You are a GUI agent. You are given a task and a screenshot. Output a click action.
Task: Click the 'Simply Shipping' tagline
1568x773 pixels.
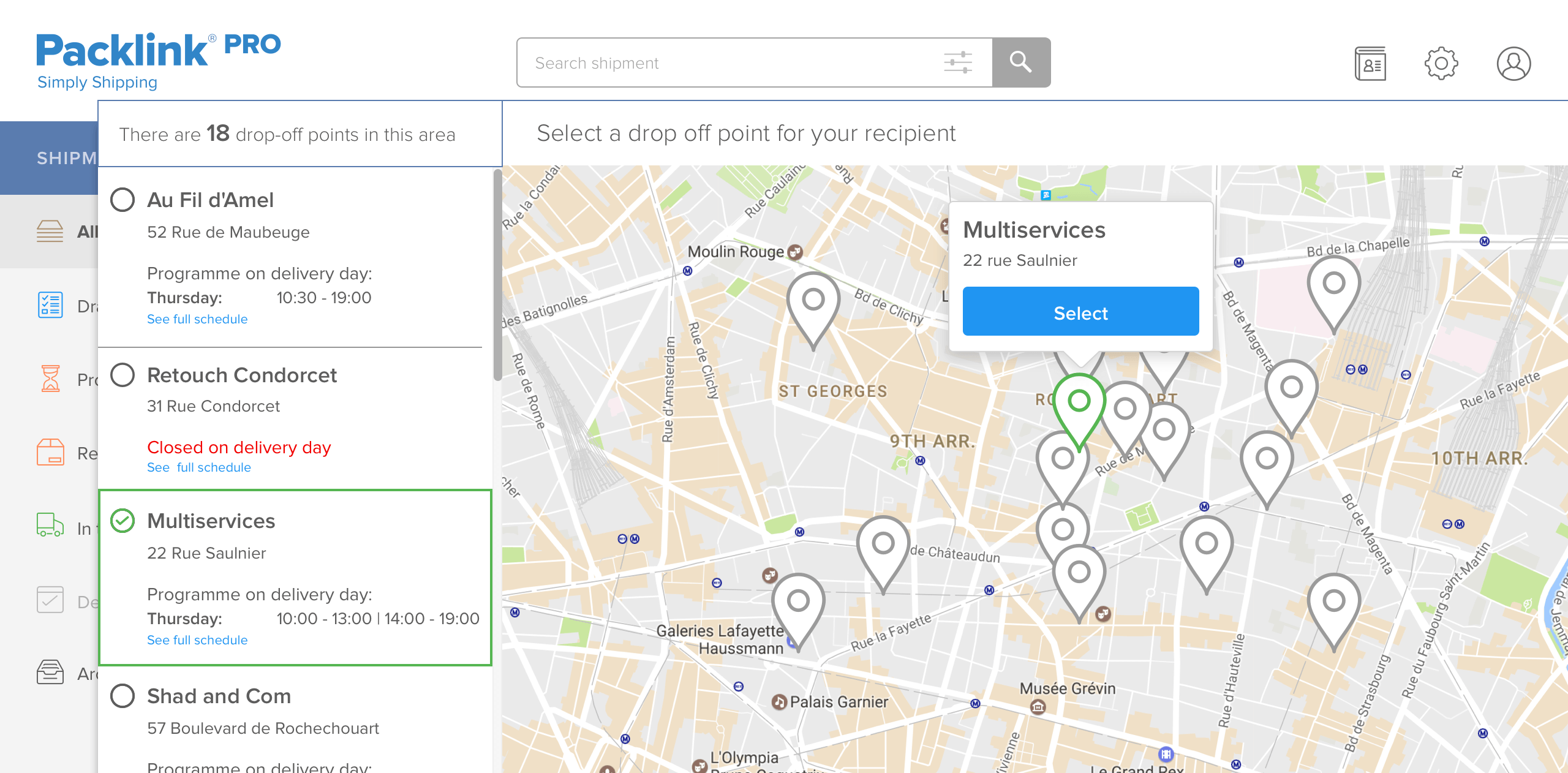97,82
